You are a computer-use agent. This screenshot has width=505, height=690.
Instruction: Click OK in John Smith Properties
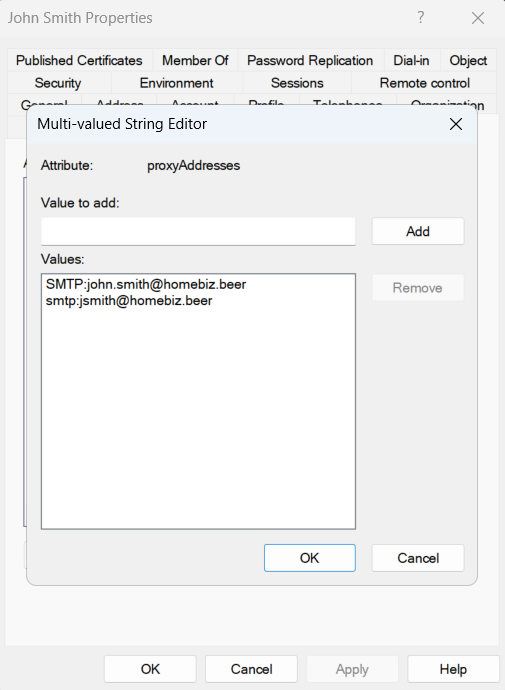150,669
